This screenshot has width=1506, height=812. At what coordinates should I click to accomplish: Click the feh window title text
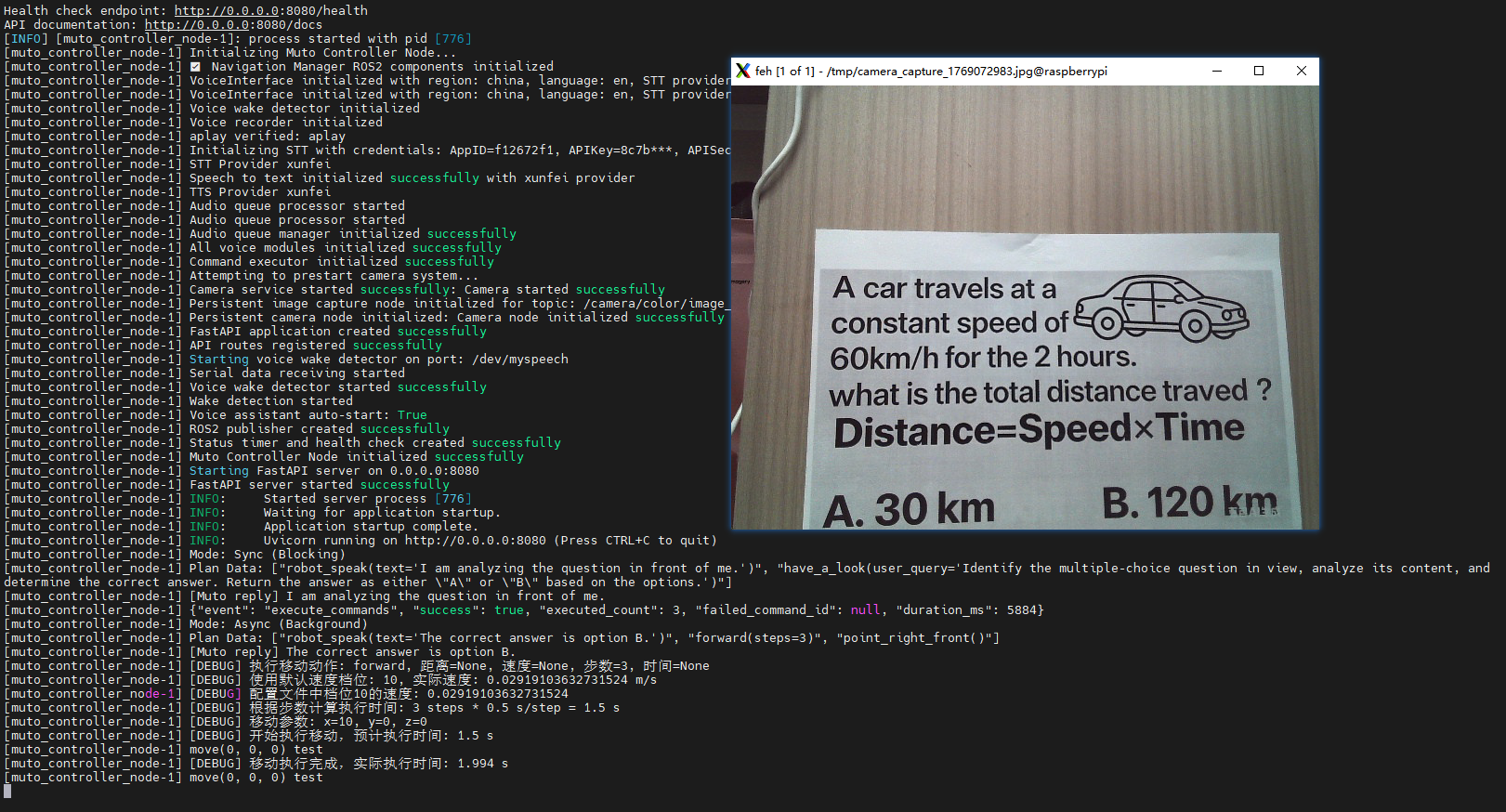pos(931,71)
